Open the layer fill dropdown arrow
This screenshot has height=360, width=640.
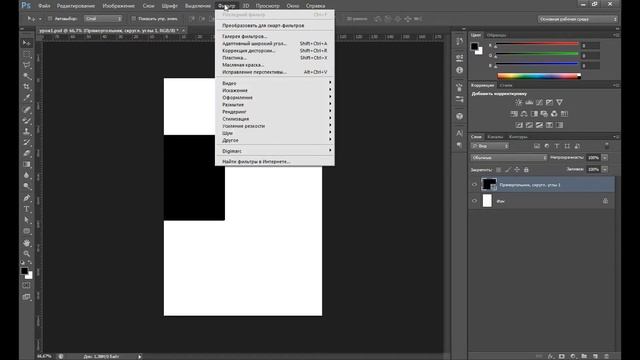click(x=605, y=169)
